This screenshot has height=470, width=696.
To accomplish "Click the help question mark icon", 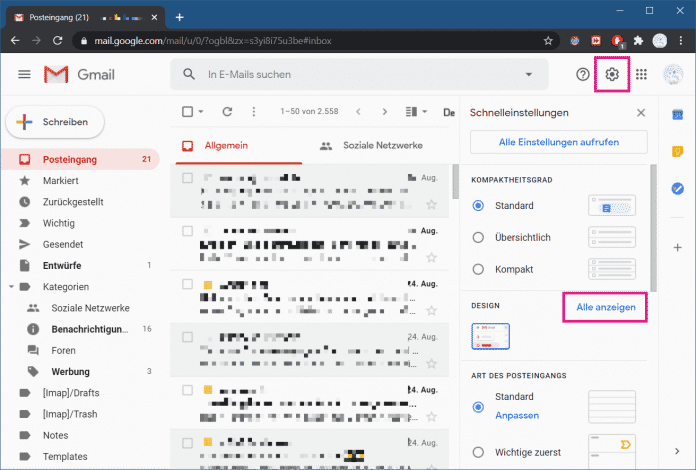I will click(583, 75).
